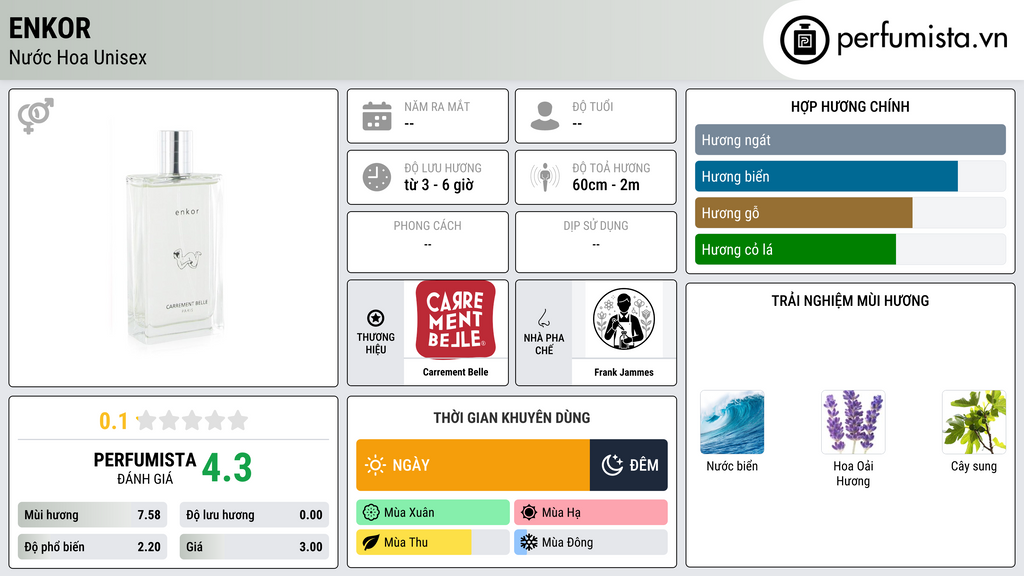The width and height of the screenshot is (1024, 576).
Task: Click the snowflake icon beside Mùa Đông
Action: (x=529, y=542)
